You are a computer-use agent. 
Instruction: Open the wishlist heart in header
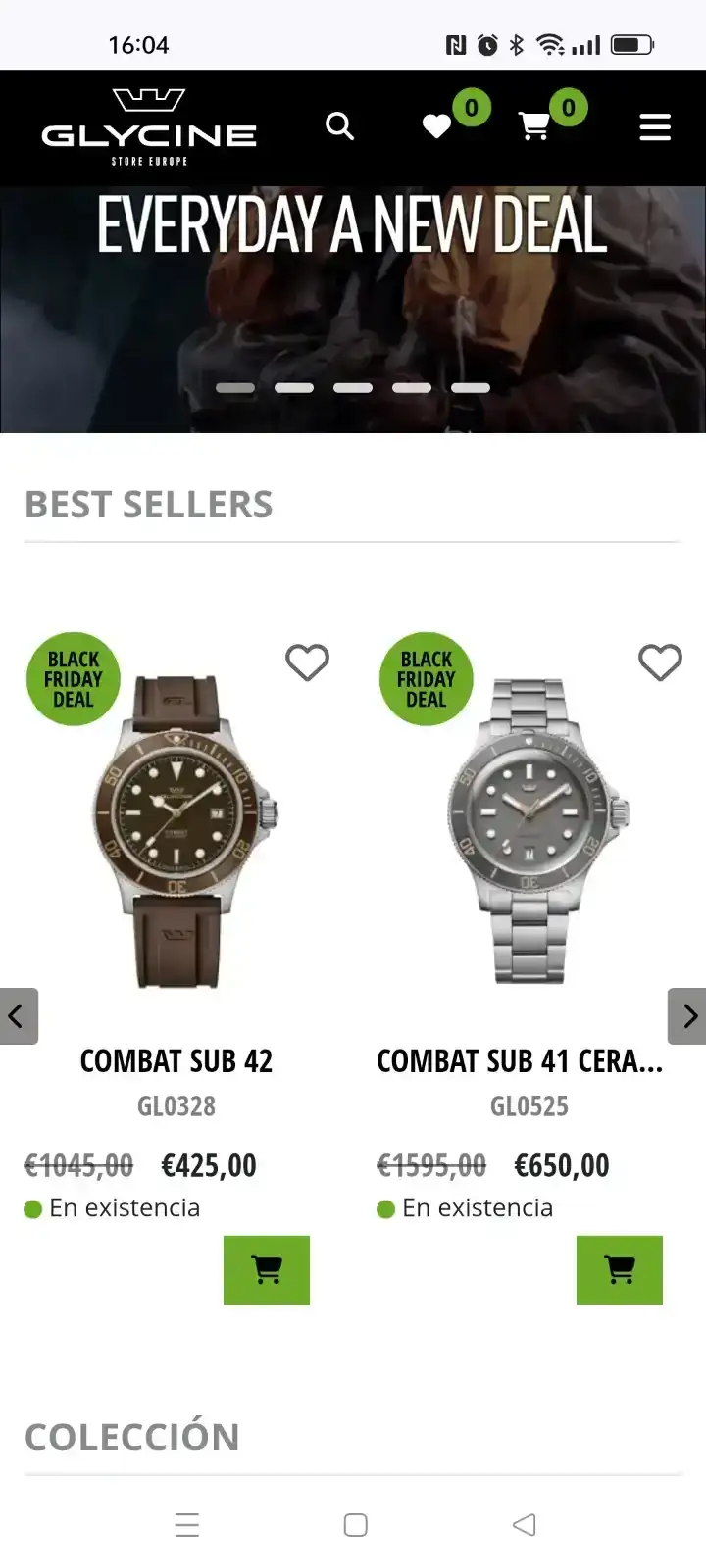pyautogui.click(x=436, y=126)
